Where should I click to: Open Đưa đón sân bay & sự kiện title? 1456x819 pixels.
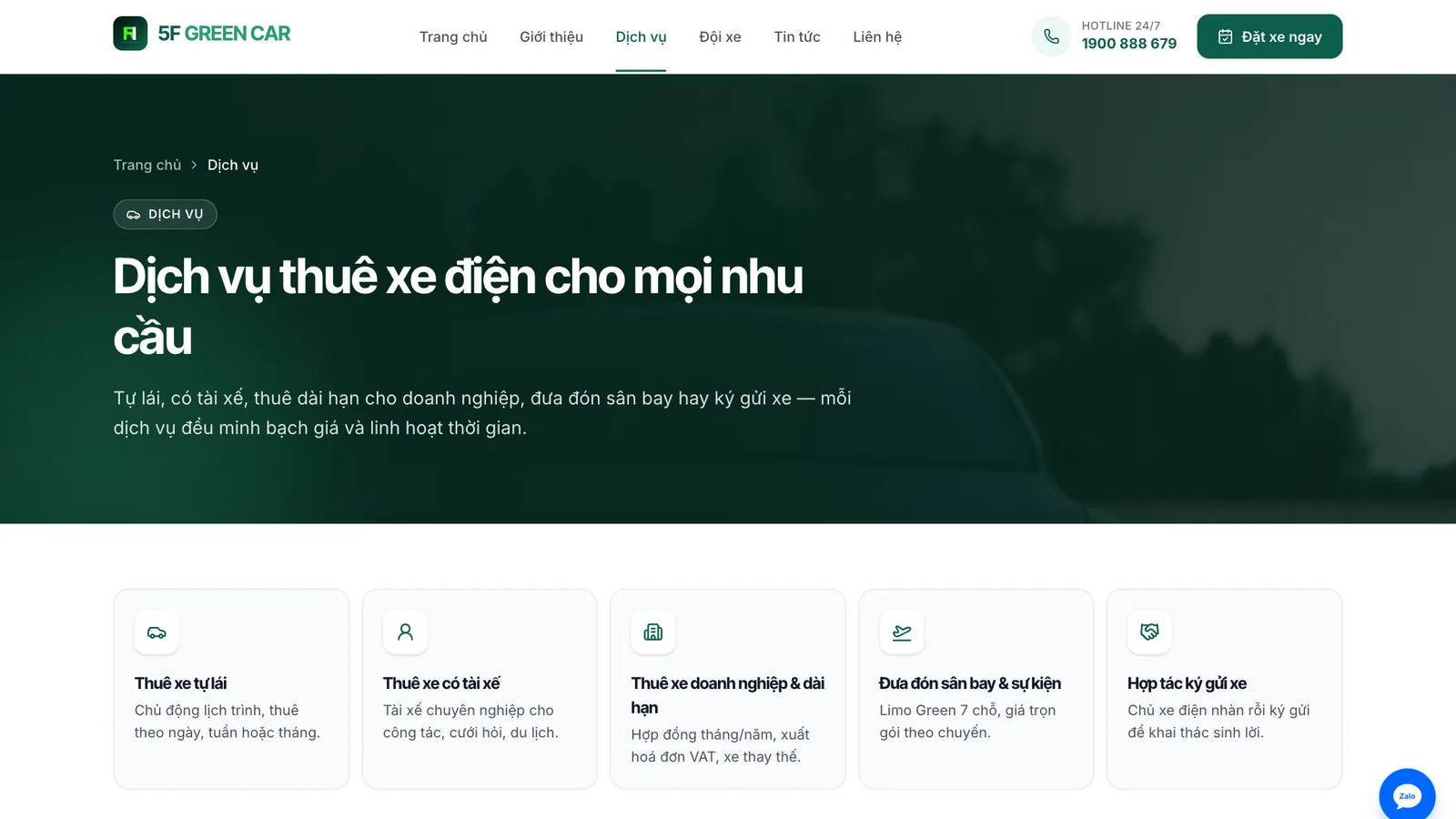click(970, 683)
